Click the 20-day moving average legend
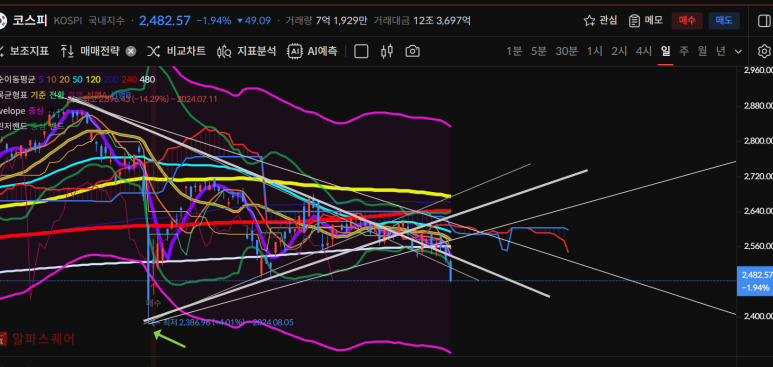The height and width of the screenshot is (367, 773). coord(64,79)
